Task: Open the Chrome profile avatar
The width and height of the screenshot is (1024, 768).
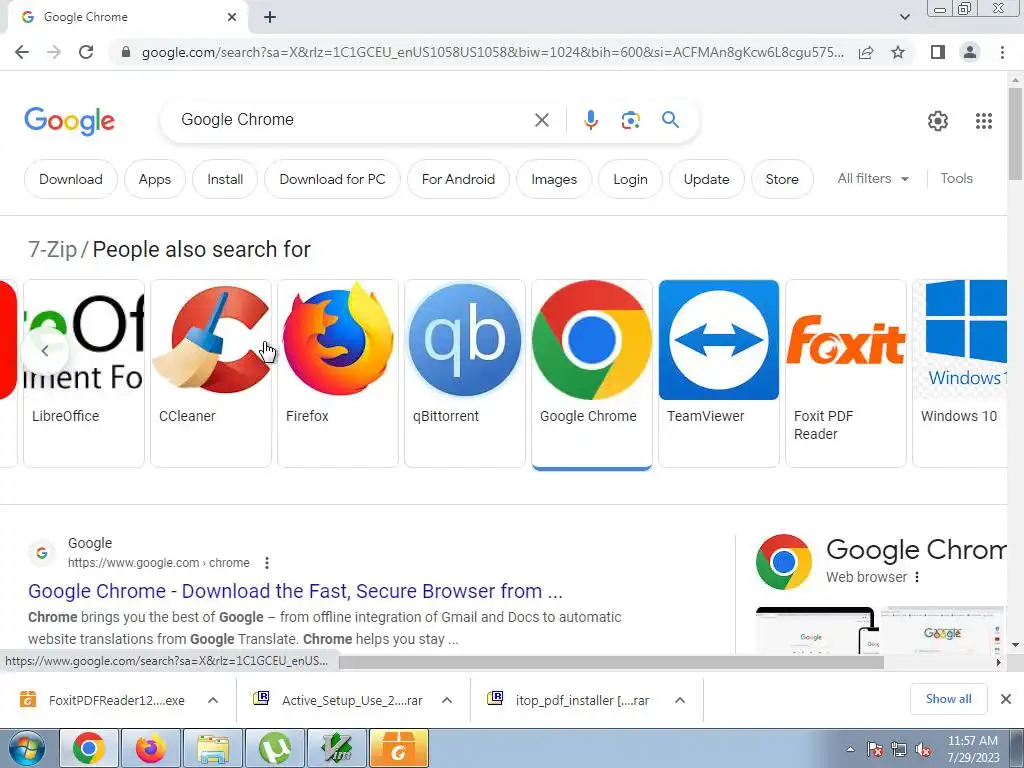Action: (970, 52)
